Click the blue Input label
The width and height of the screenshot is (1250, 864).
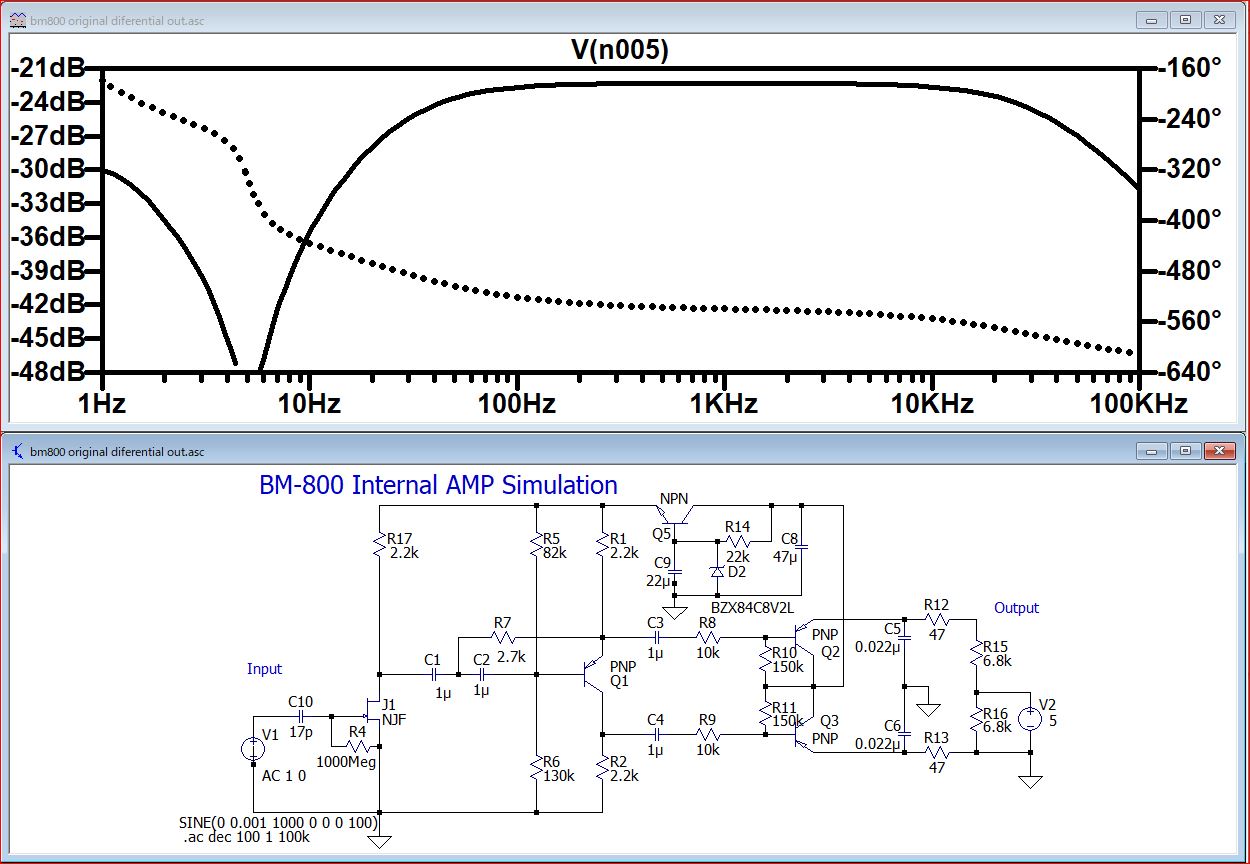coord(265,669)
